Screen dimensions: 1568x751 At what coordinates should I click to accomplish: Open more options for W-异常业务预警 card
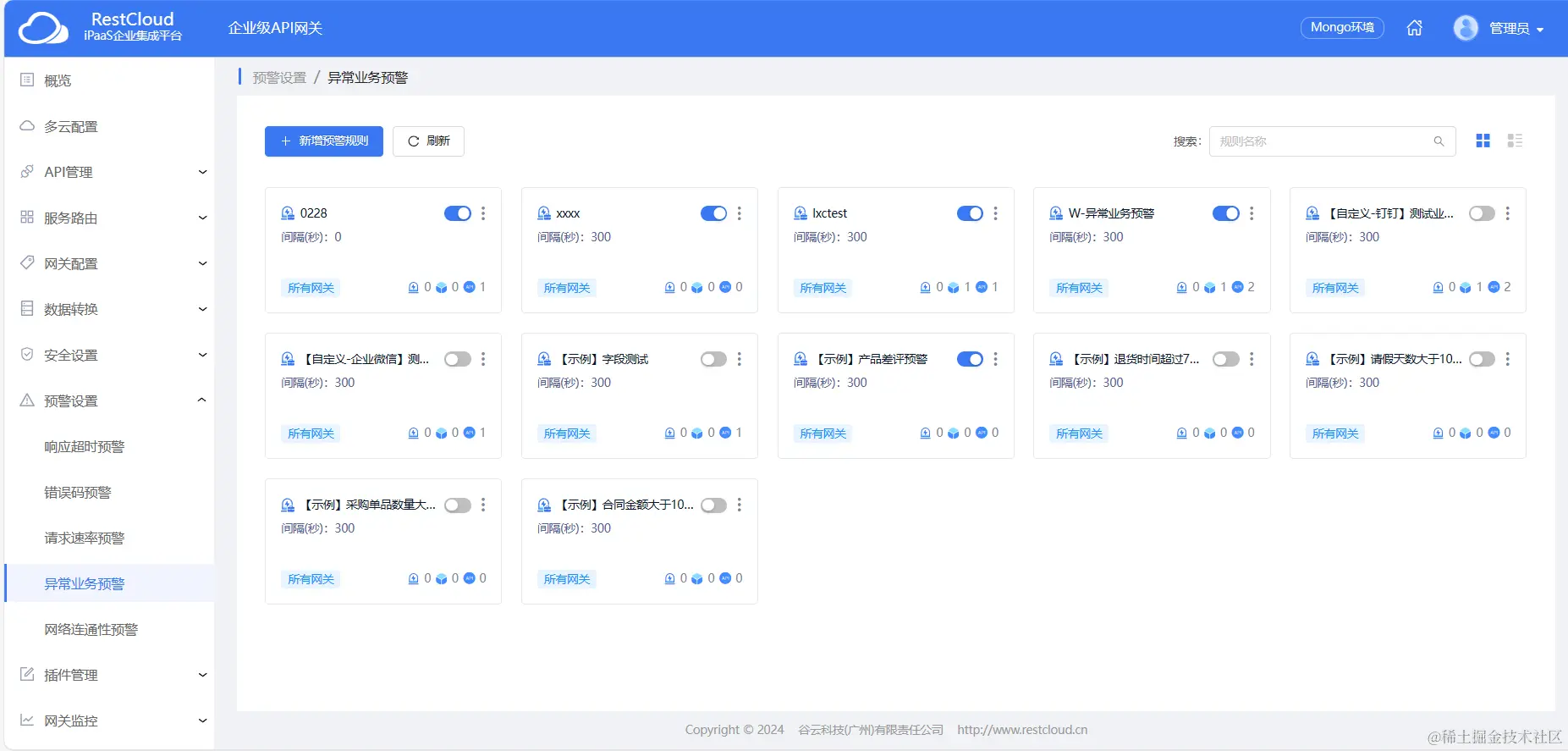(1252, 213)
